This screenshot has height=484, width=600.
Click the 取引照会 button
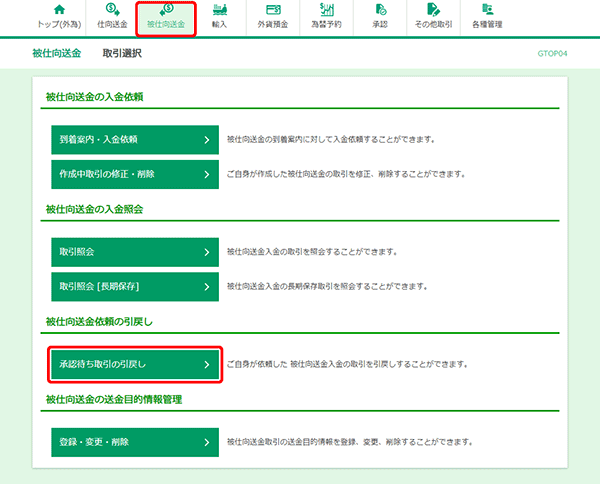coord(135,252)
